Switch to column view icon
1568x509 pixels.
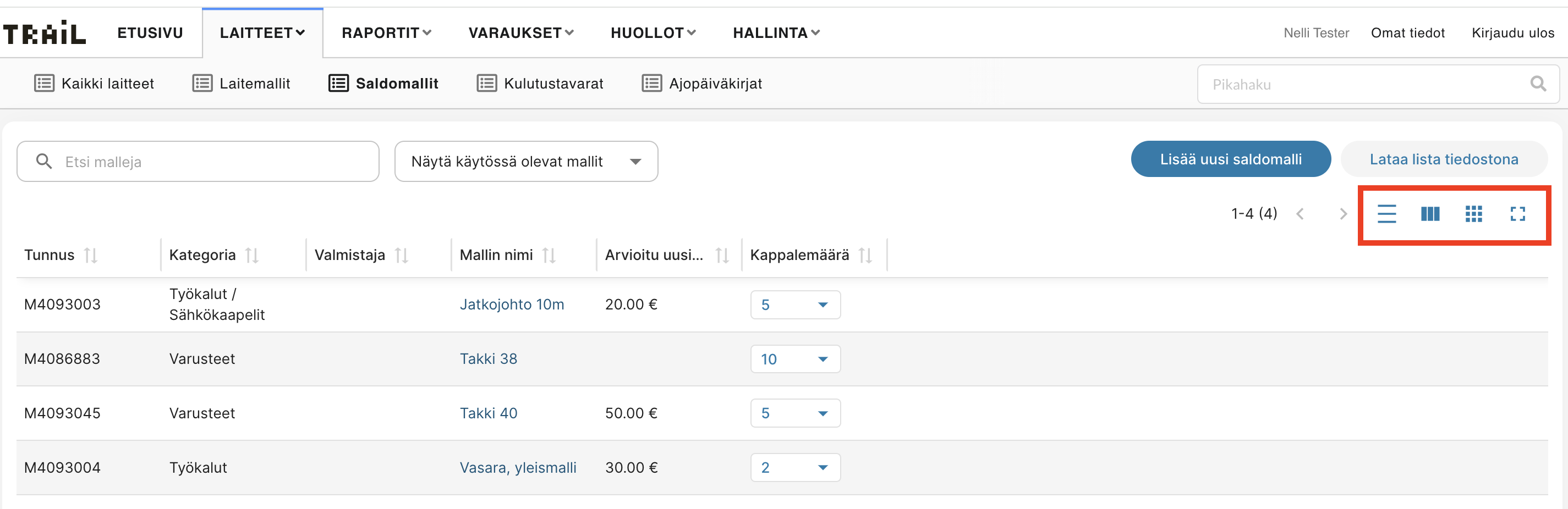click(1430, 214)
